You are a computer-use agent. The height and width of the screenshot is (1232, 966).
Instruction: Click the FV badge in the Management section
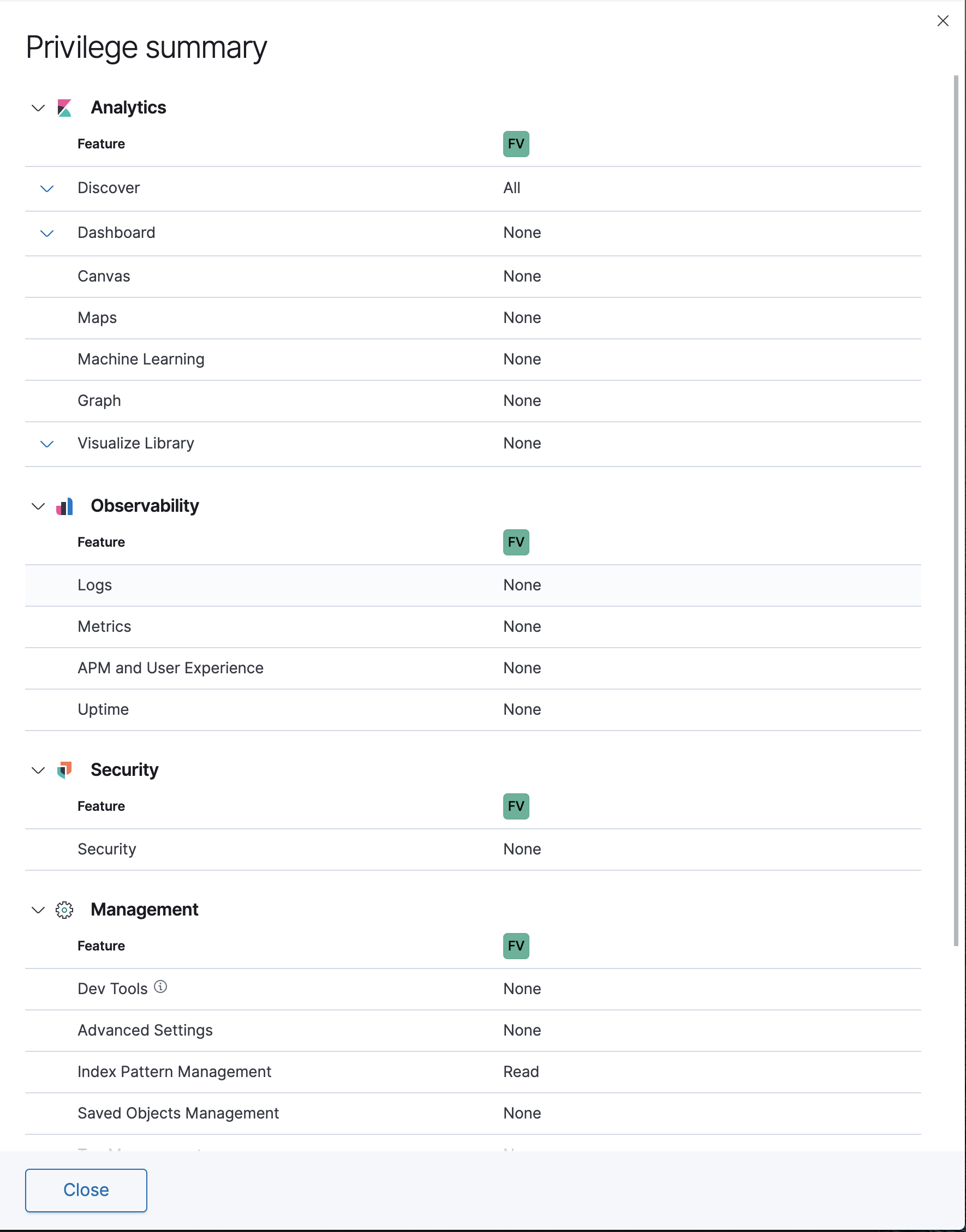coord(515,946)
